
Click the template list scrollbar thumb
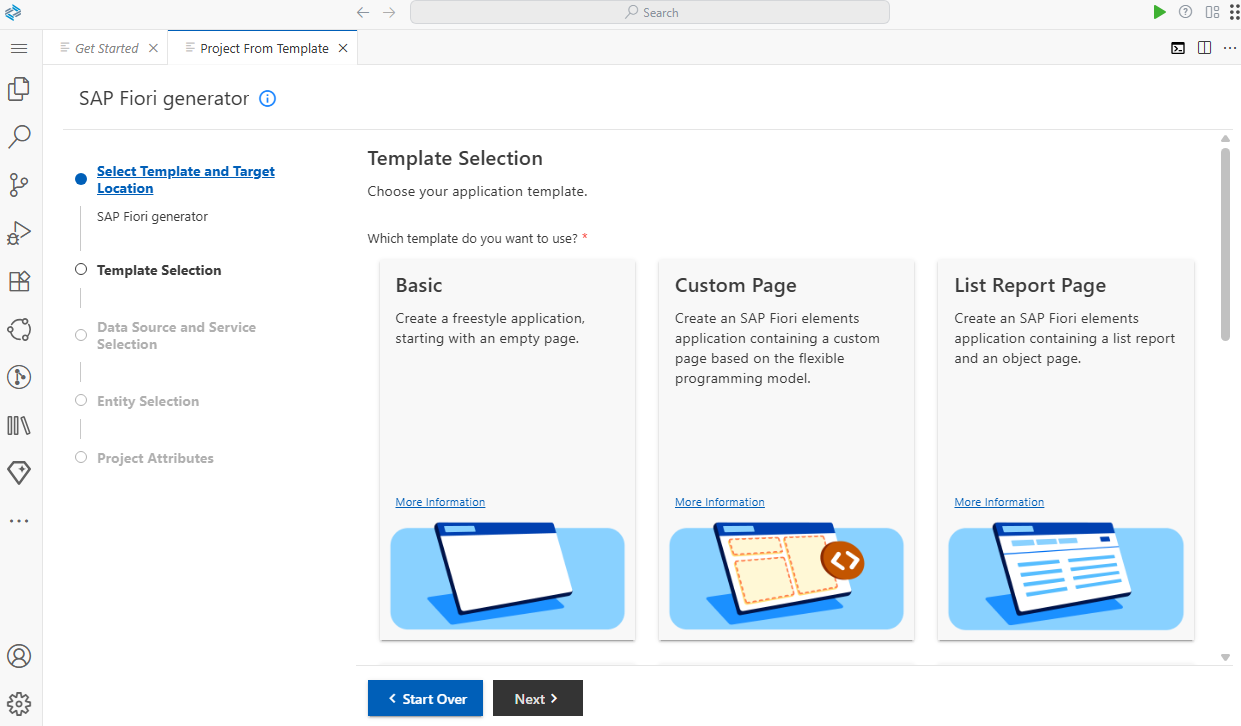tap(1225, 245)
